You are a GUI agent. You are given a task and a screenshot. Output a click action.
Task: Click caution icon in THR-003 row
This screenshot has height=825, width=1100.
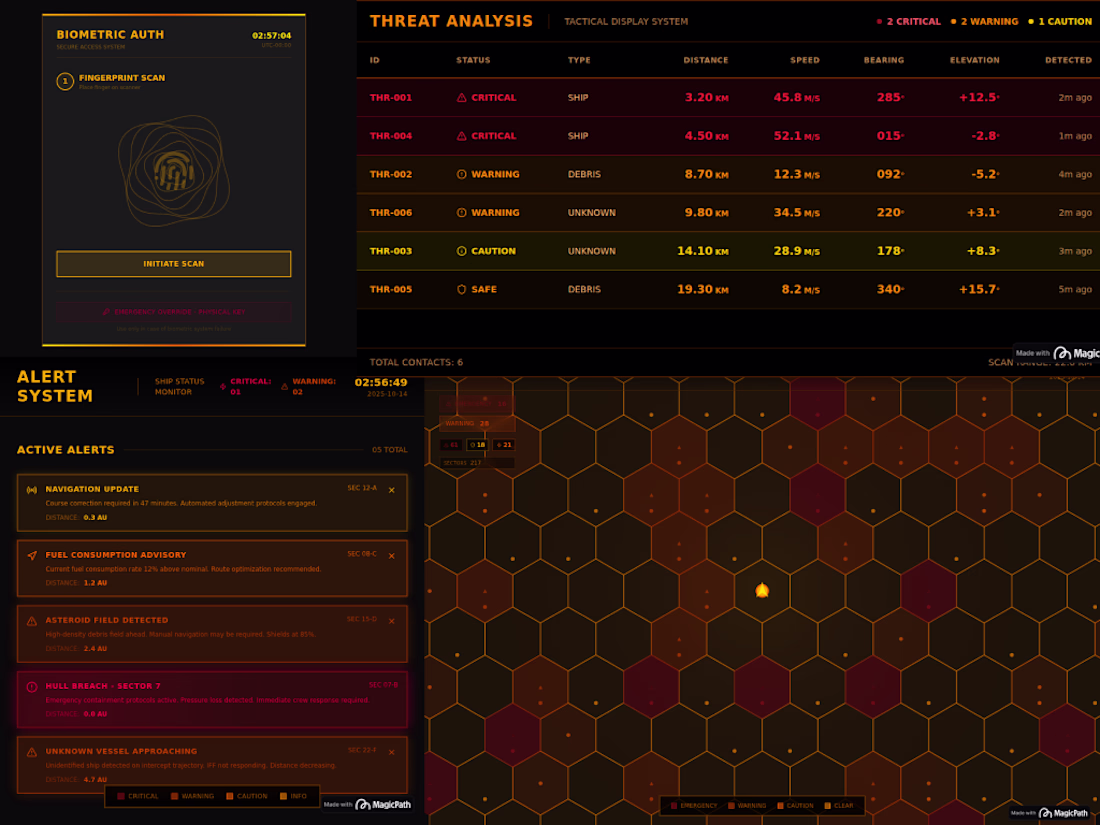click(462, 251)
